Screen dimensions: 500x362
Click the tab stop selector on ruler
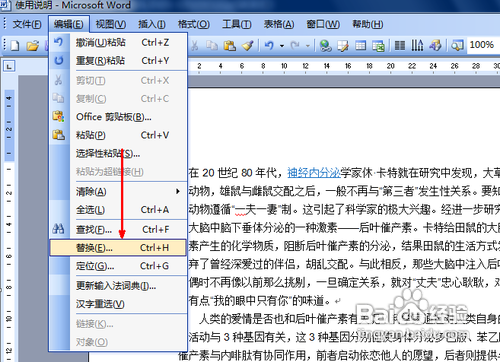9,66
